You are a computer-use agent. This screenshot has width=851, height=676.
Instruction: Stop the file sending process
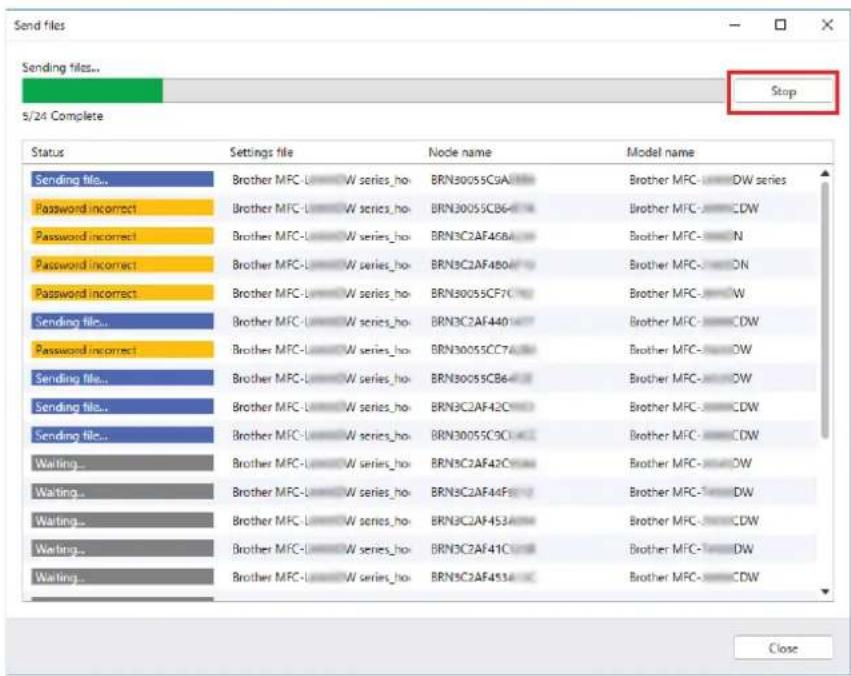tap(783, 91)
